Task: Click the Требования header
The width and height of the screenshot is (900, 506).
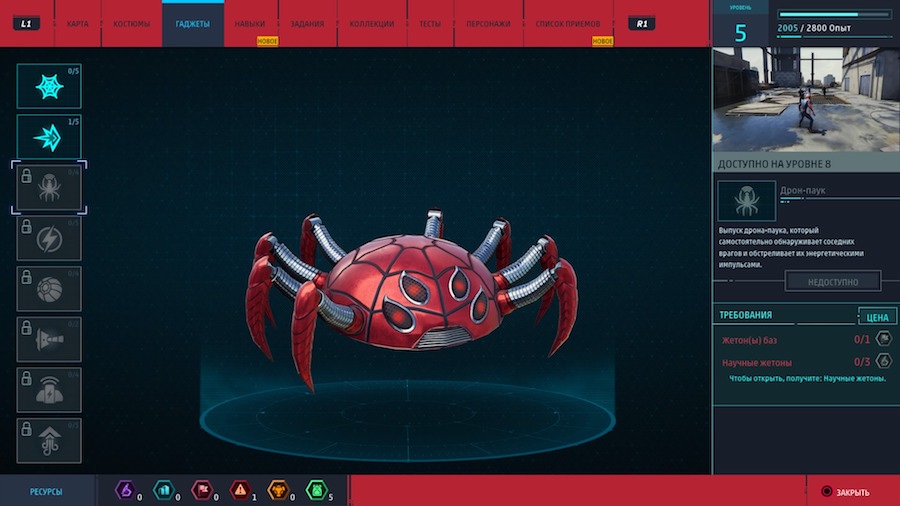Action: [745, 315]
